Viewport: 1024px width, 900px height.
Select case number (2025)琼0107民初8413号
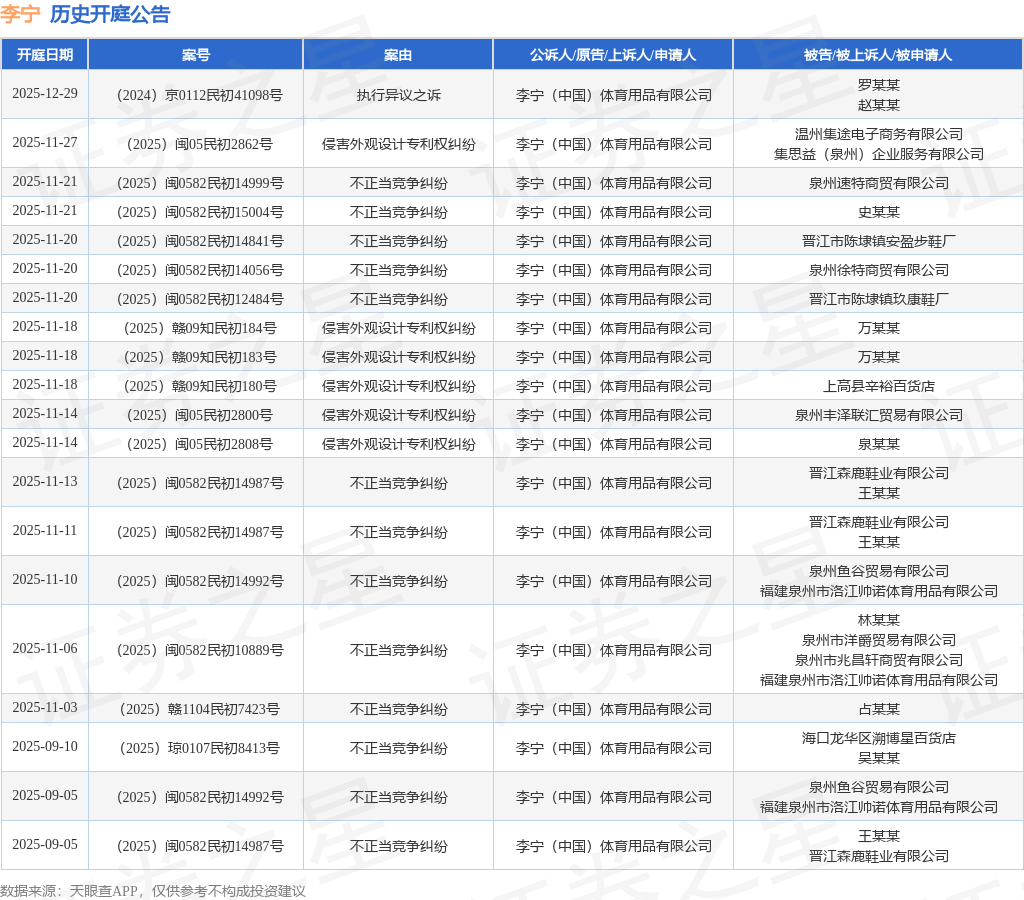[199, 748]
